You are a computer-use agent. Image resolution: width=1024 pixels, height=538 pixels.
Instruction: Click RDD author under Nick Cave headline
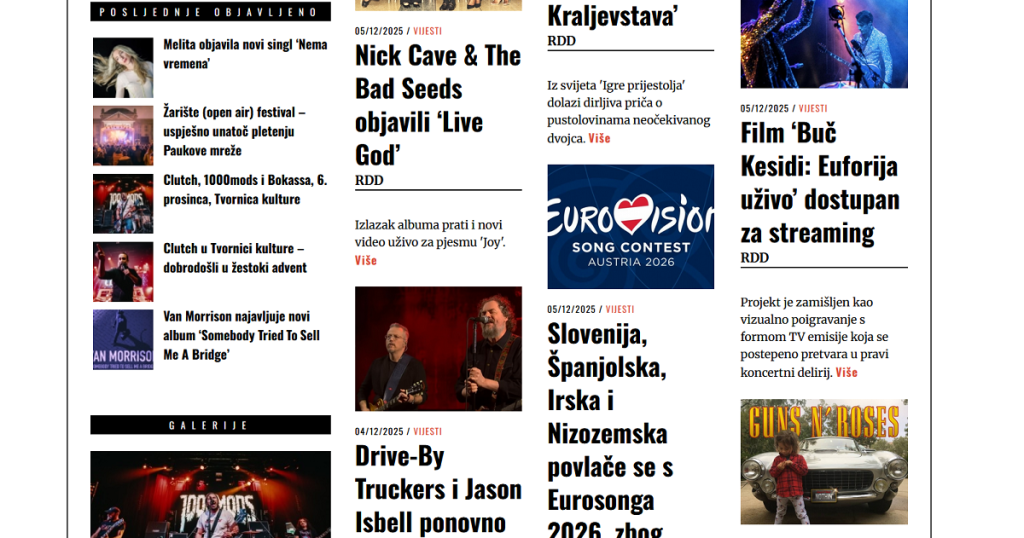click(x=369, y=180)
